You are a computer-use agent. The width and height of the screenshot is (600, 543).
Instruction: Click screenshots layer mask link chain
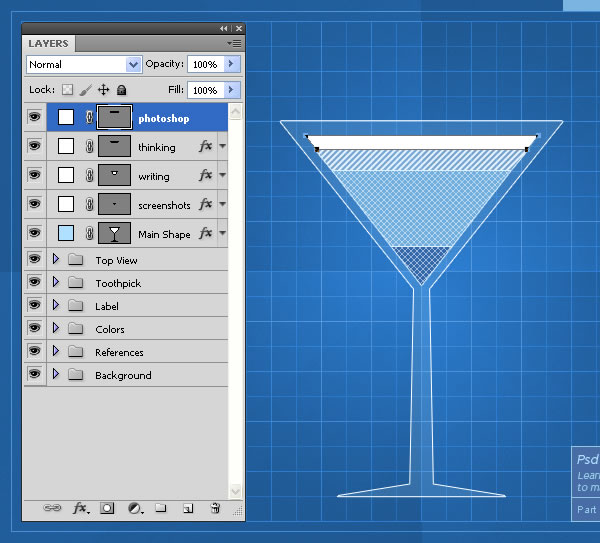(89, 204)
